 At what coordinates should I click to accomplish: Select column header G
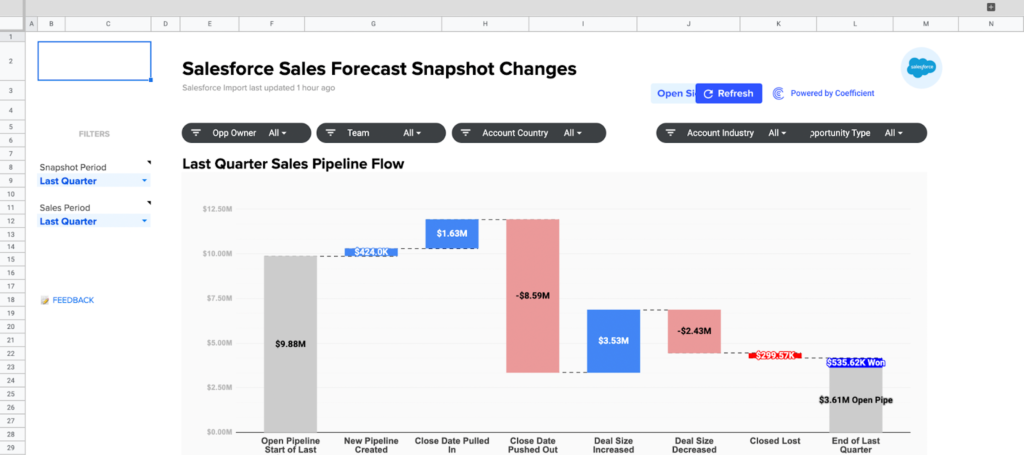tap(373, 23)
